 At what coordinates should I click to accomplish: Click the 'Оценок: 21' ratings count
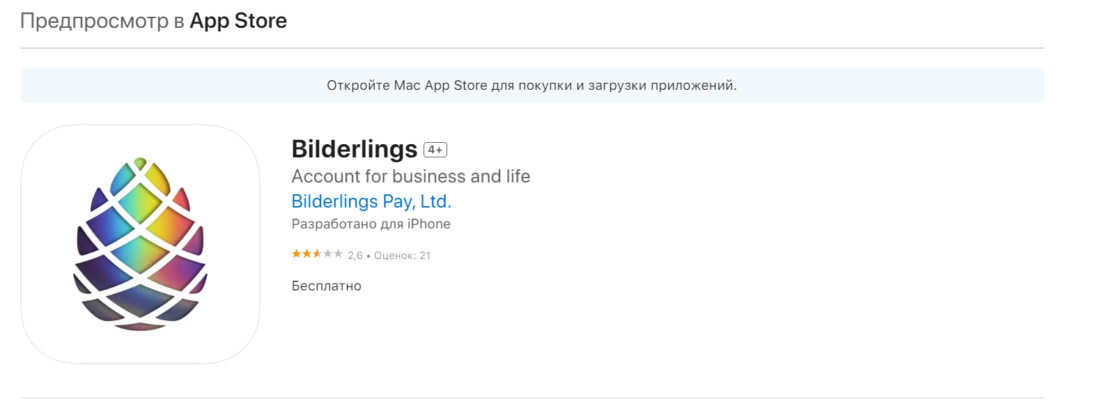tap(403, 256)
